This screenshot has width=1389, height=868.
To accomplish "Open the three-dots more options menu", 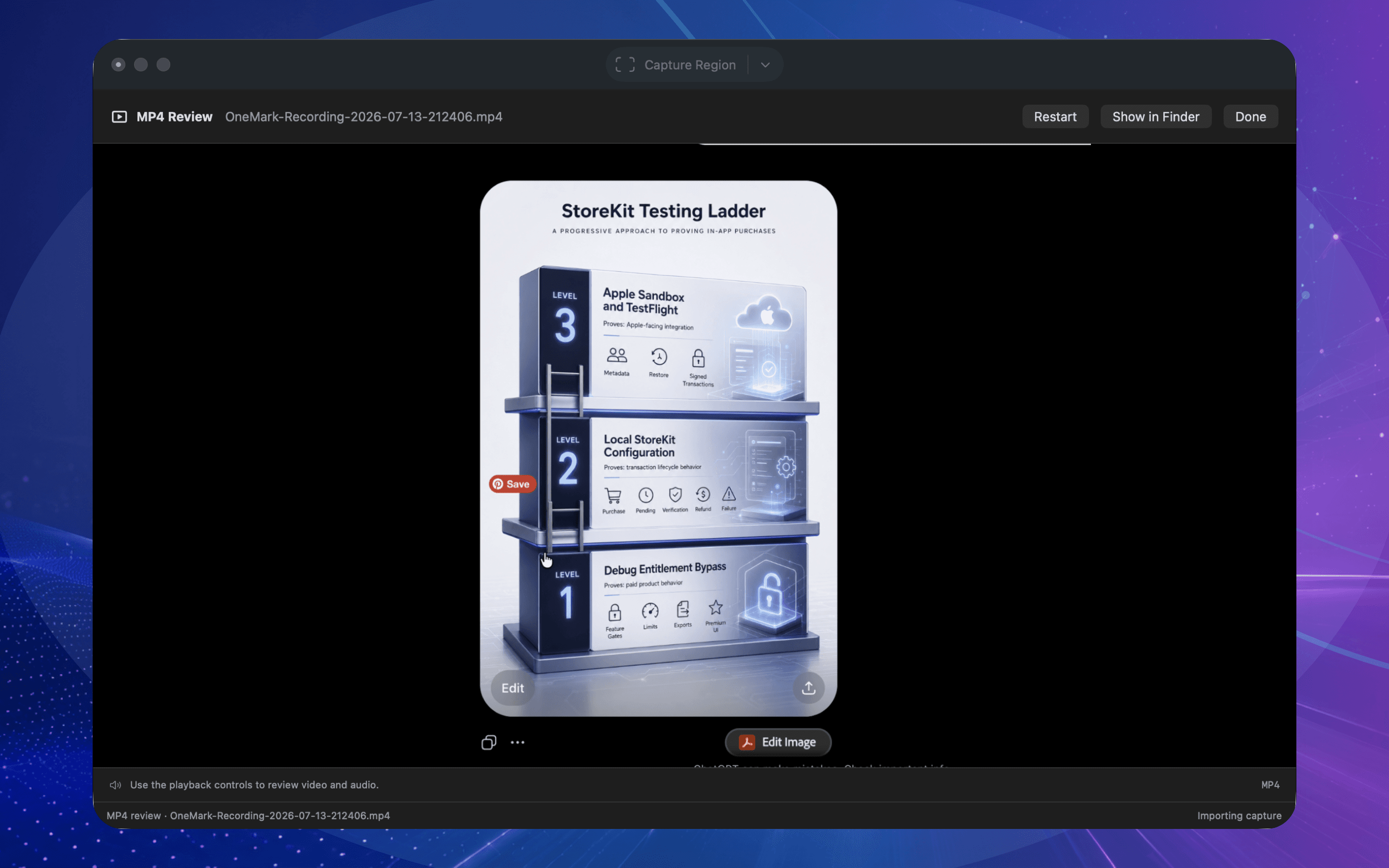I will (x=517, y=742).
